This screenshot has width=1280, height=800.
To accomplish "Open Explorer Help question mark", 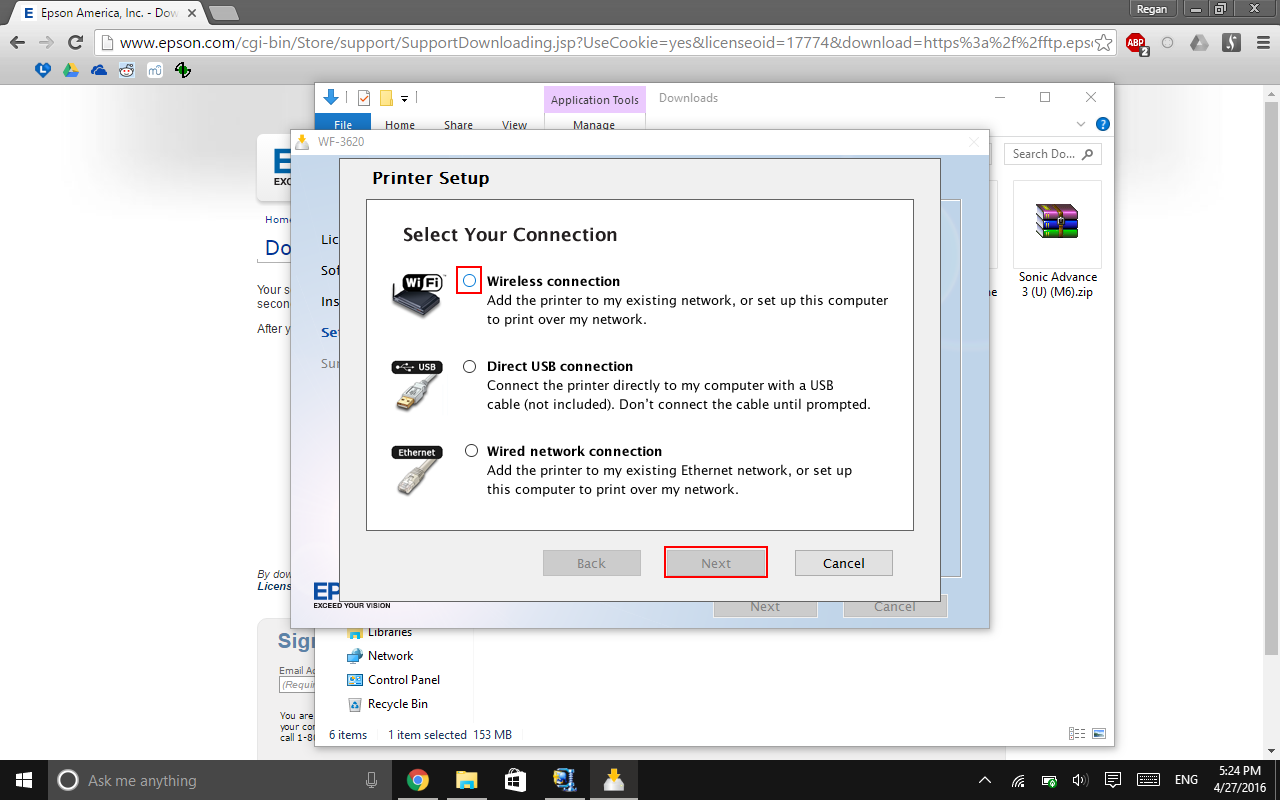I will [1102, 124].
